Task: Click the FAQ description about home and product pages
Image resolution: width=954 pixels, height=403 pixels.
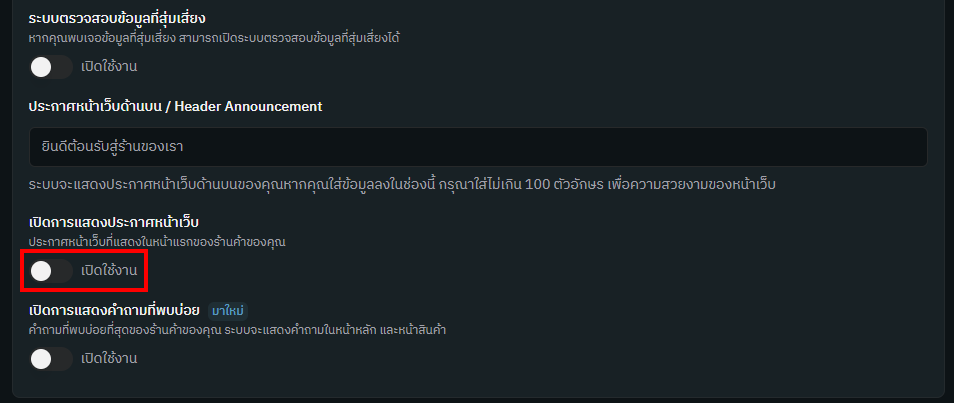Action: click(236, 330)
